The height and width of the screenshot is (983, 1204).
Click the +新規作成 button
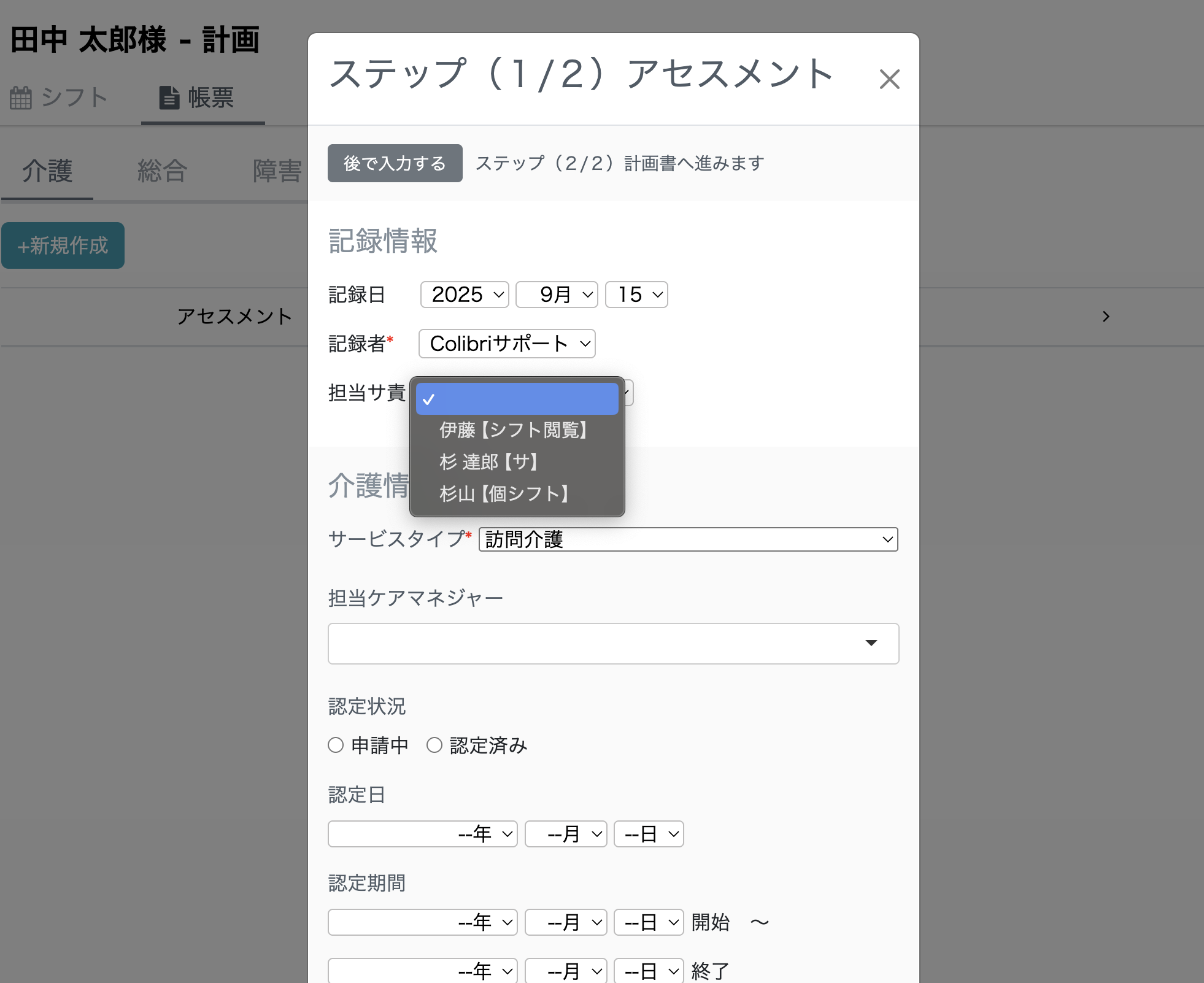63,245
